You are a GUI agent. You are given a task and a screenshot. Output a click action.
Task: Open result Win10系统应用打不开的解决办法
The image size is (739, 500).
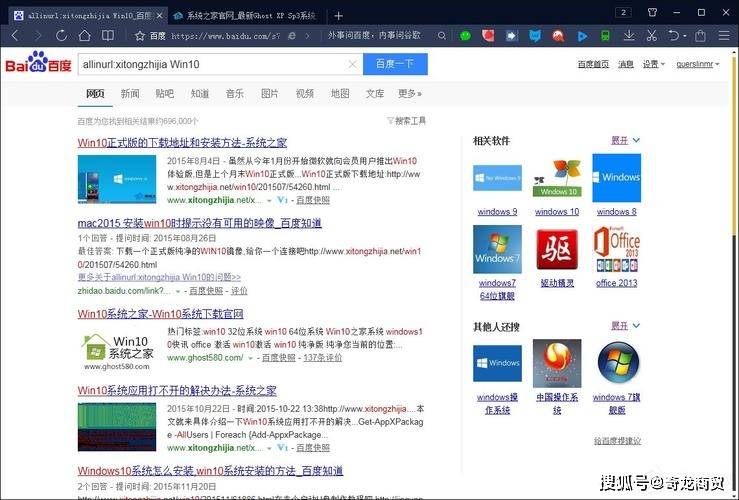[177, 391]
